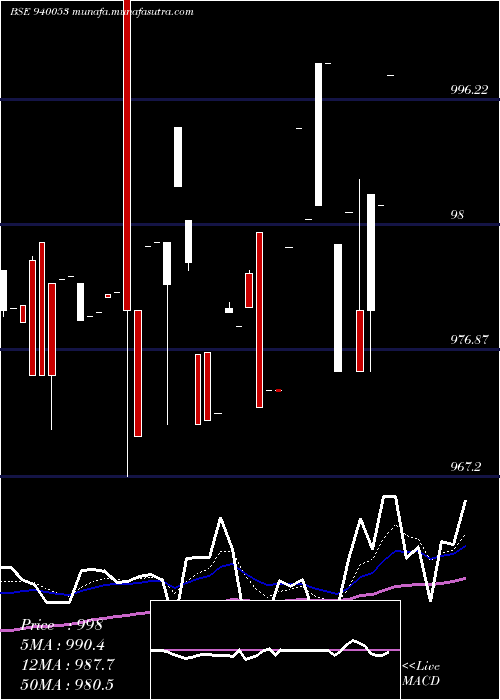Click the 996.22 price level label

(x=469, y=90)
